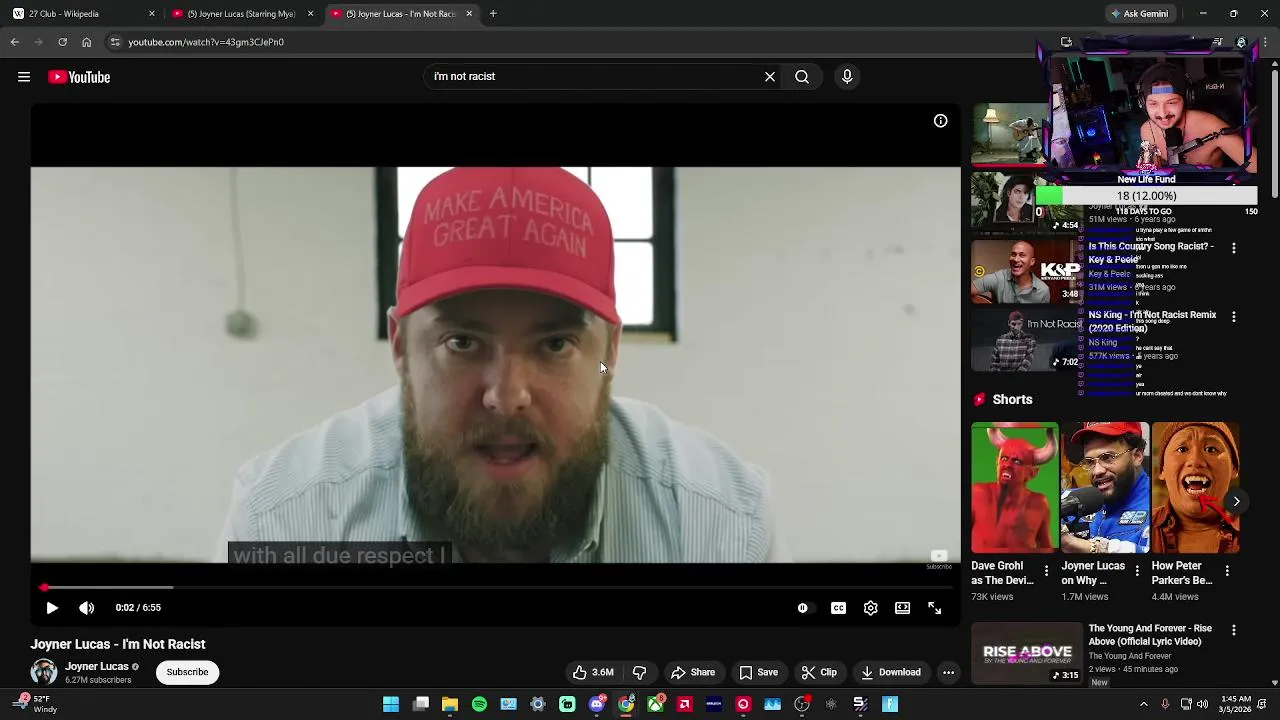
Task: Open a new browser tab
Action: [x=493, y=14]
